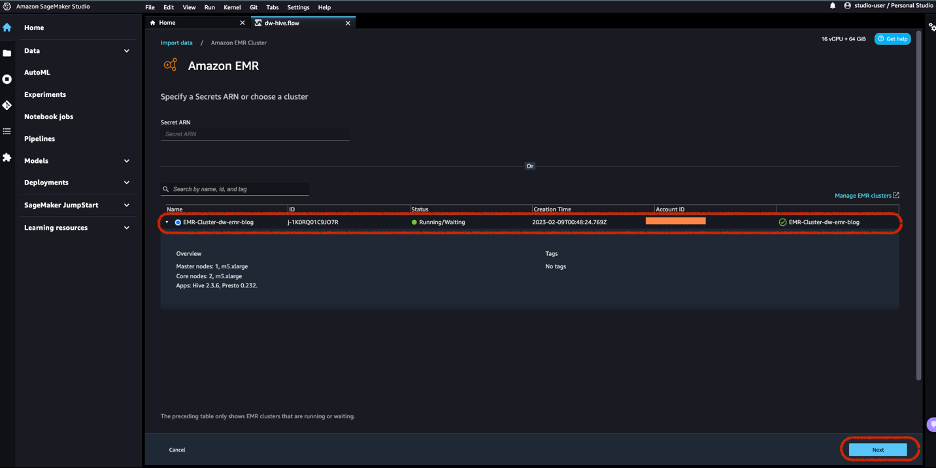Open the Manage EMR clusters link
936x468 pixels.
tap(863, 195)
